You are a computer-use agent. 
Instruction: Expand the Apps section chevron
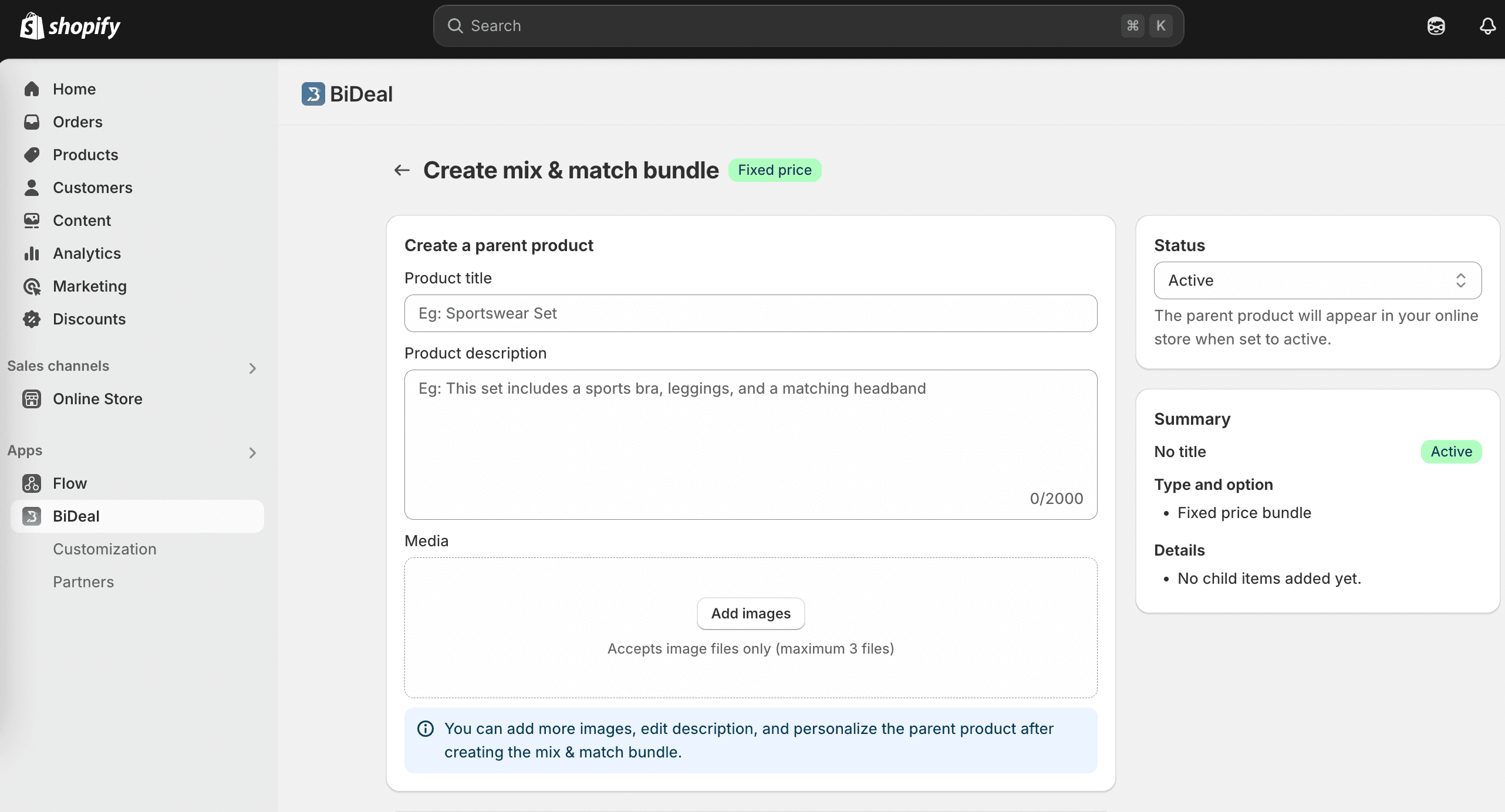pyautogui.click(x=252, y=452)
